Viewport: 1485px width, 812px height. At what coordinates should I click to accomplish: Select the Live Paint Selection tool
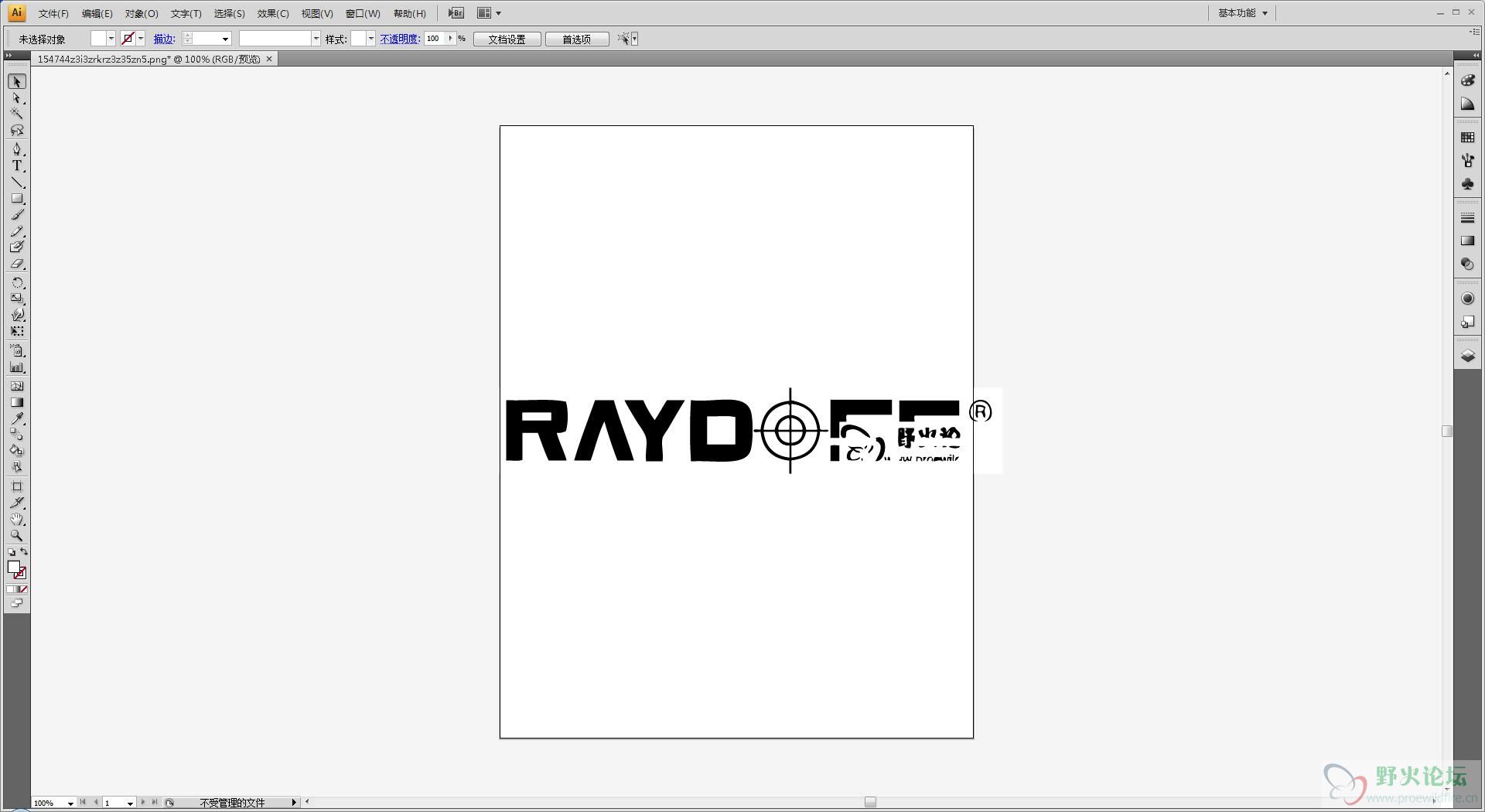pos(17,467)
